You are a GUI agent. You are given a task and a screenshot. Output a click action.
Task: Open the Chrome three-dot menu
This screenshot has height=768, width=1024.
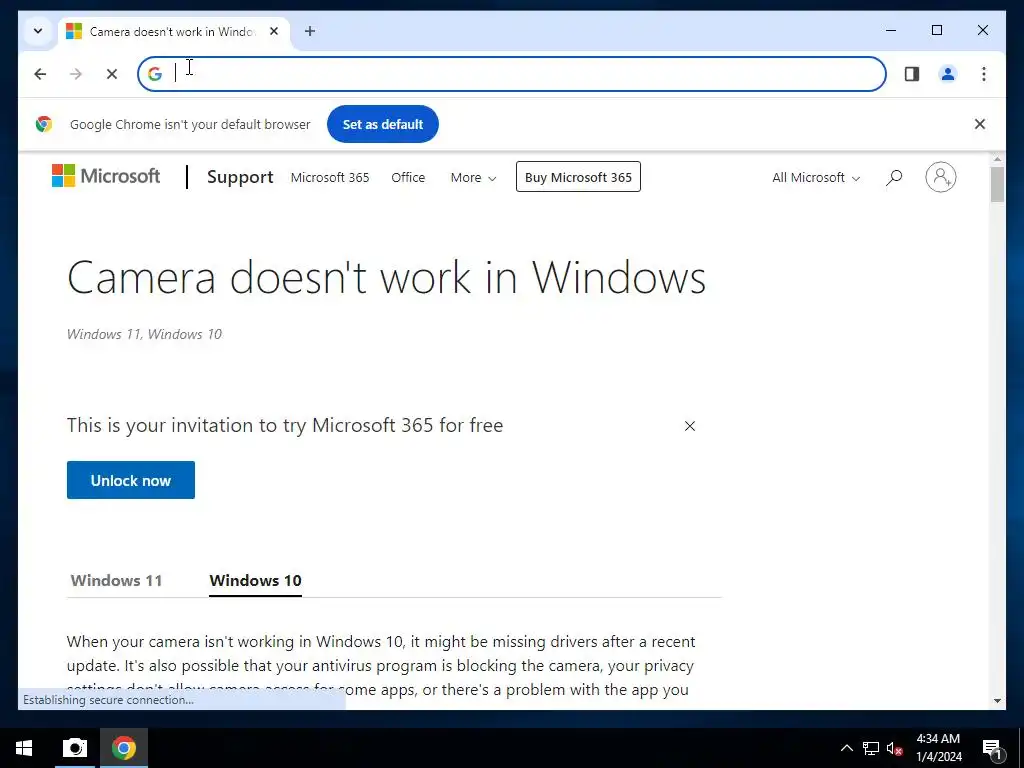click(x=984, y=74)
